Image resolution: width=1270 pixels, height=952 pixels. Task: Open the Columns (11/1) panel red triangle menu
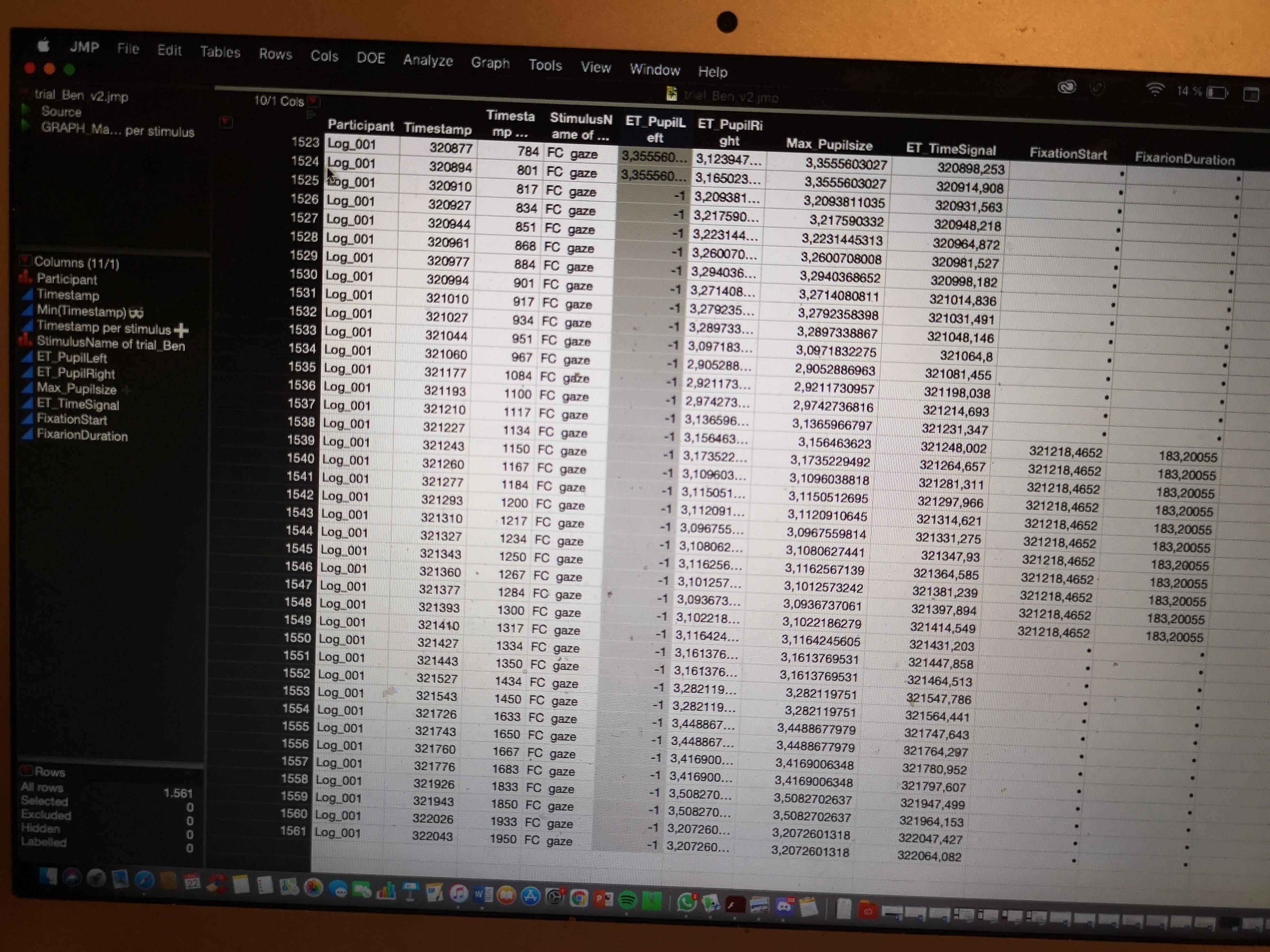pyautogui.click(x=25, y=262)
